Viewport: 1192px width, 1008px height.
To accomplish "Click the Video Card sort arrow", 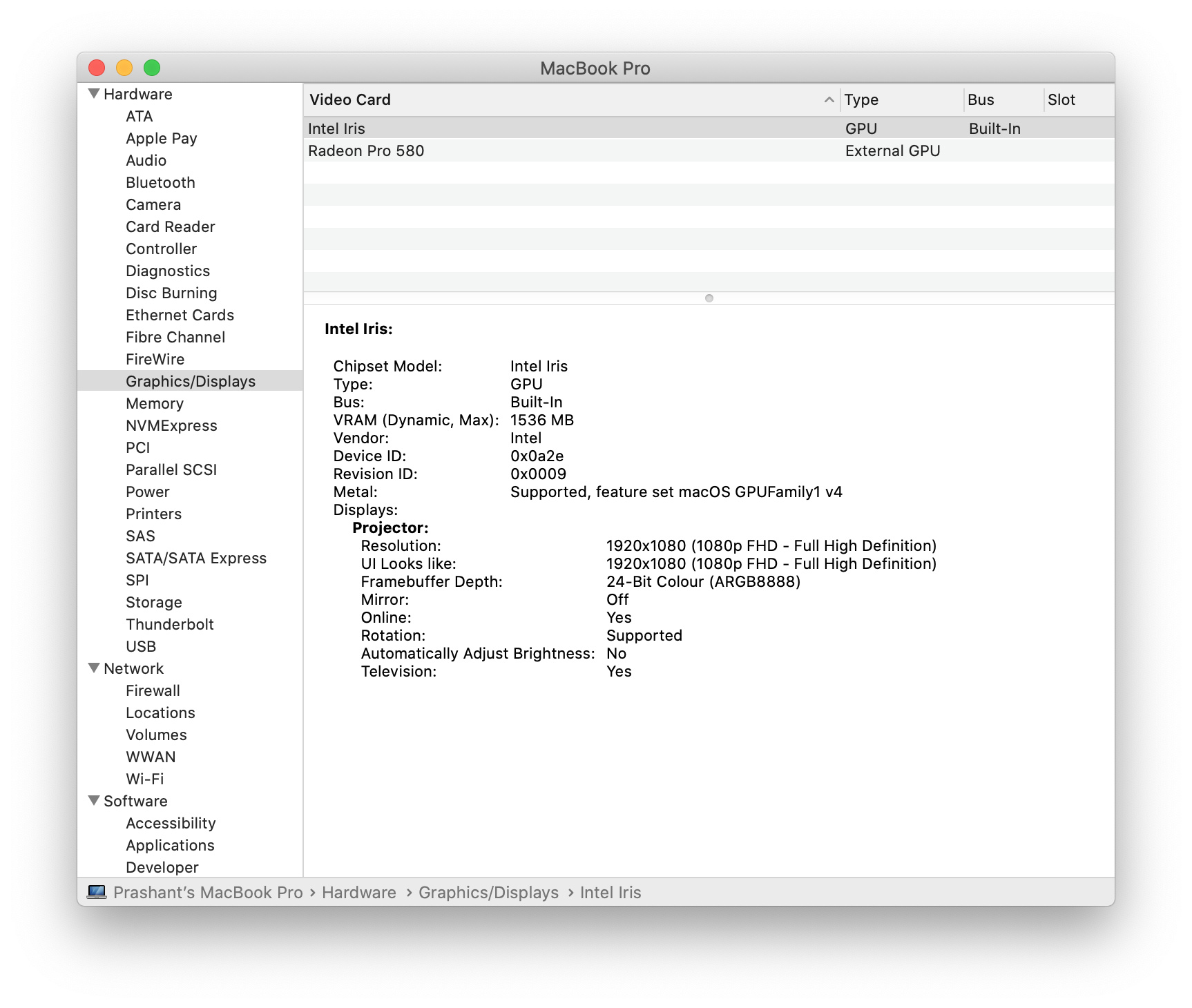I will [x=829, y=99].
